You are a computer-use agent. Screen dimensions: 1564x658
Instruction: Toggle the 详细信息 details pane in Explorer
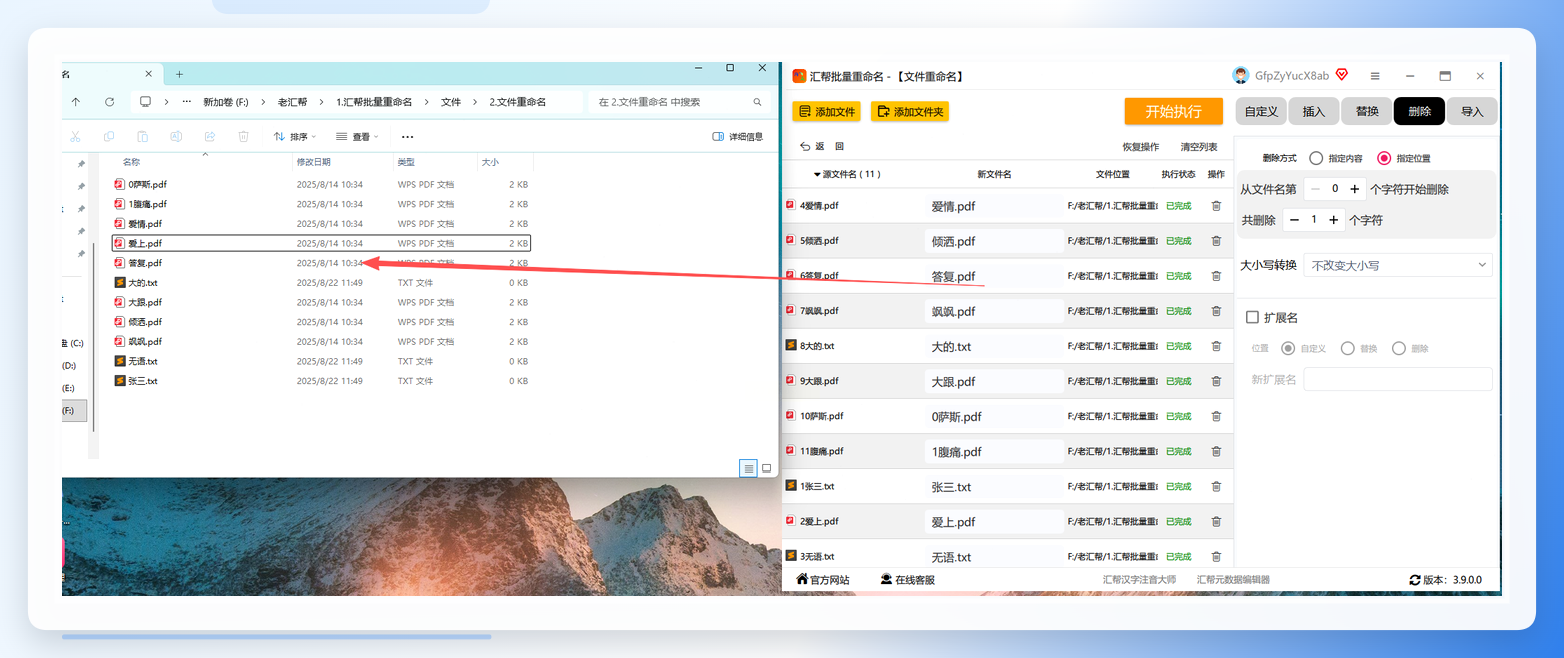(x=738, y=137)
